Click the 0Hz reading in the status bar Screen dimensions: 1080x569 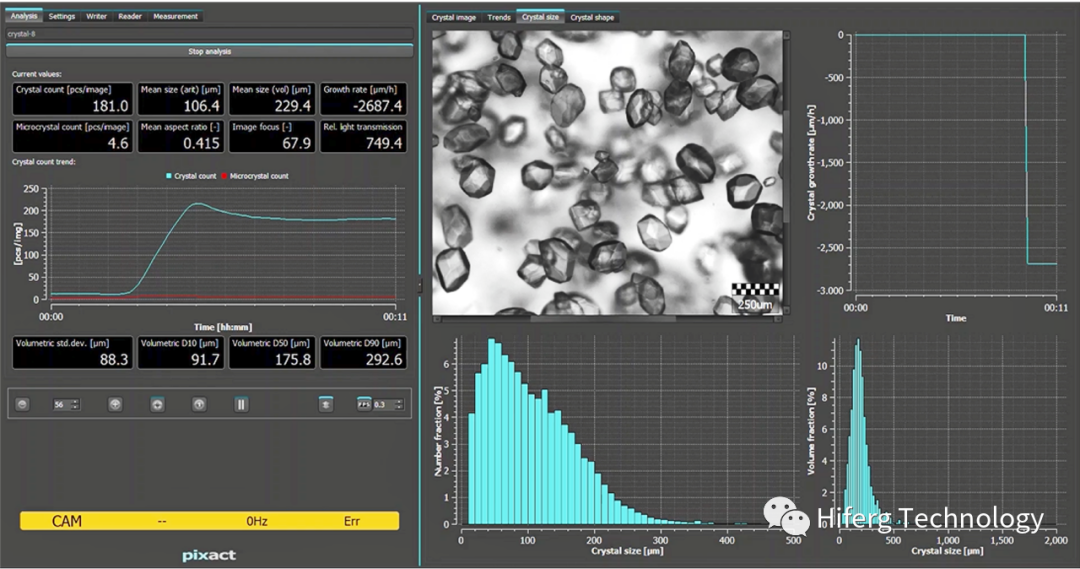[x=257, y=521]
